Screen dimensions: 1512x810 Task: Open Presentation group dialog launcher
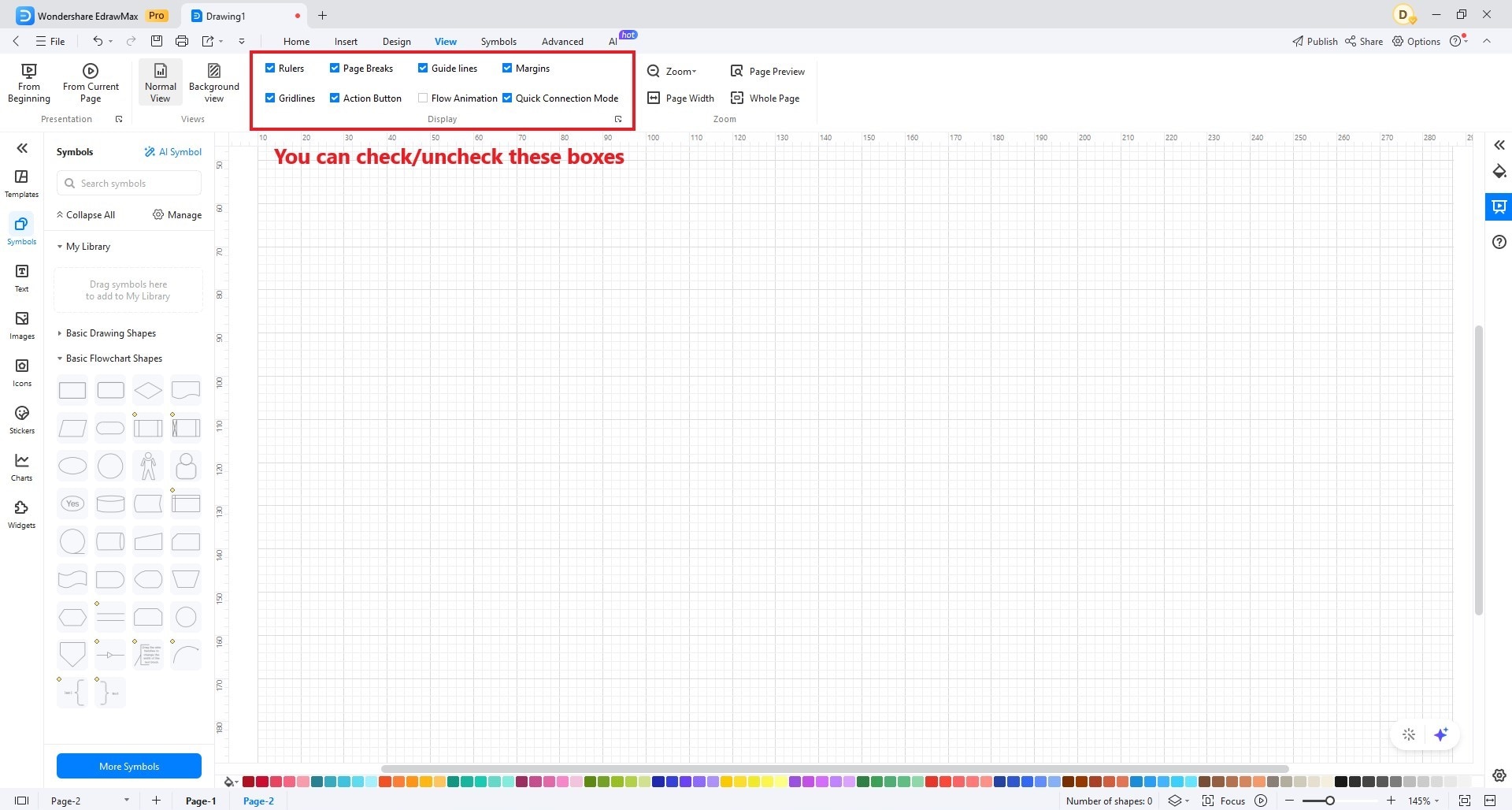[119, 119]
